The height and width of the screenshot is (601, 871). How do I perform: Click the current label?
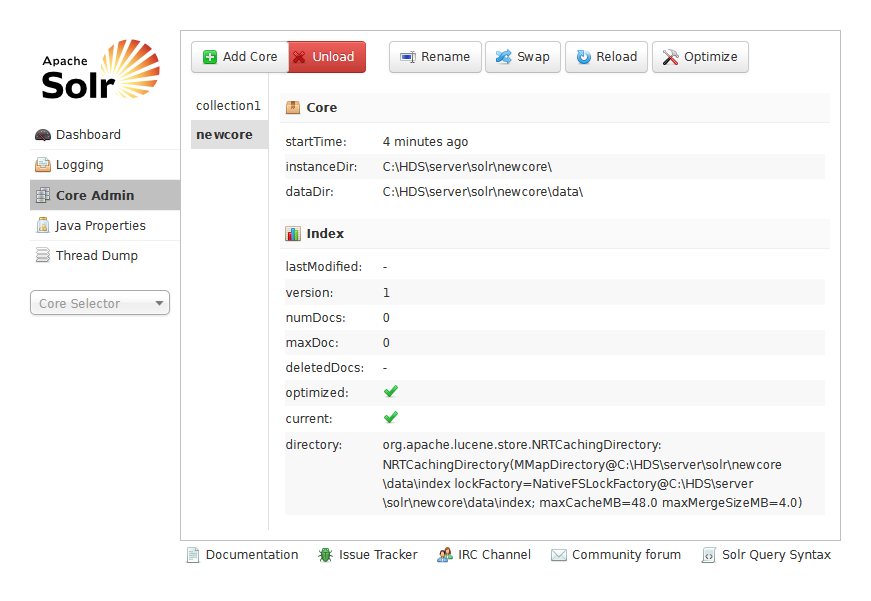point(309,419)
